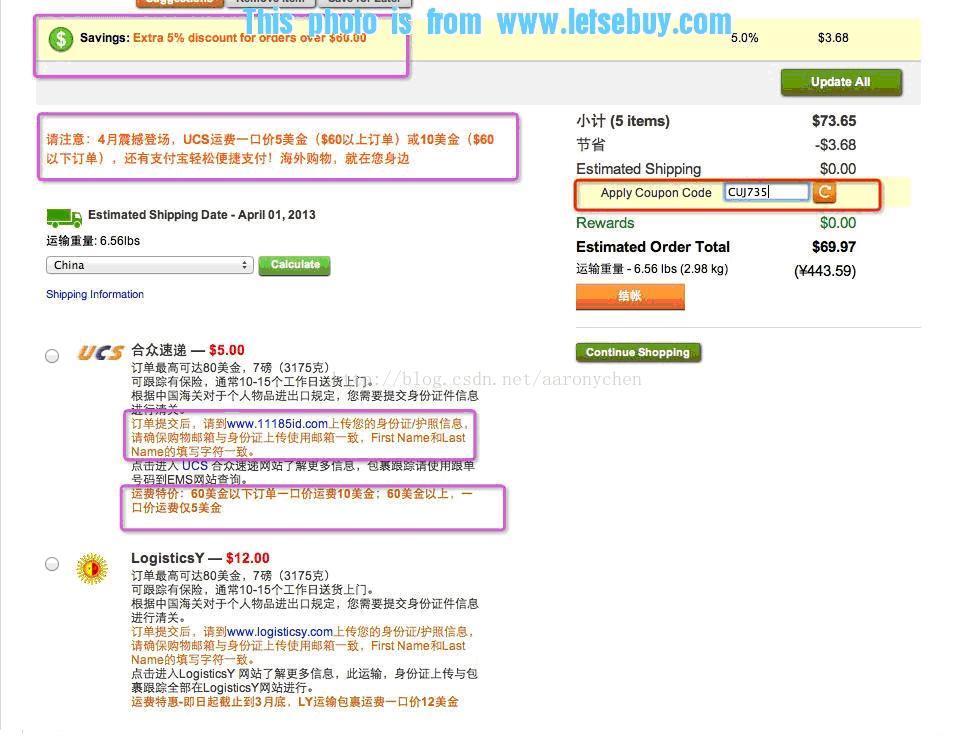
Task: Click the Extra 5% discount savings text
Action: 249,38
